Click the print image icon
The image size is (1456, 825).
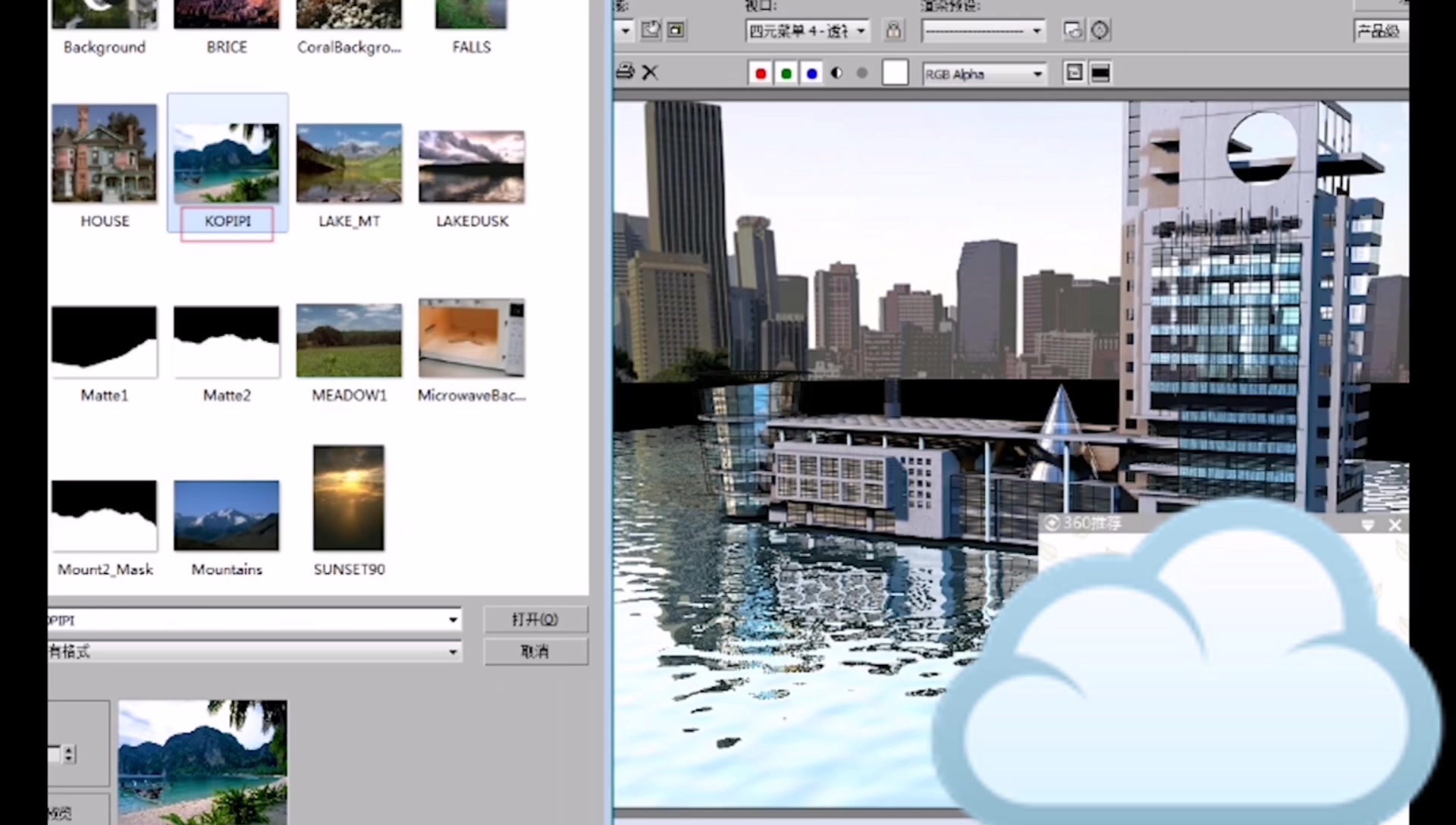pos(625,72)
